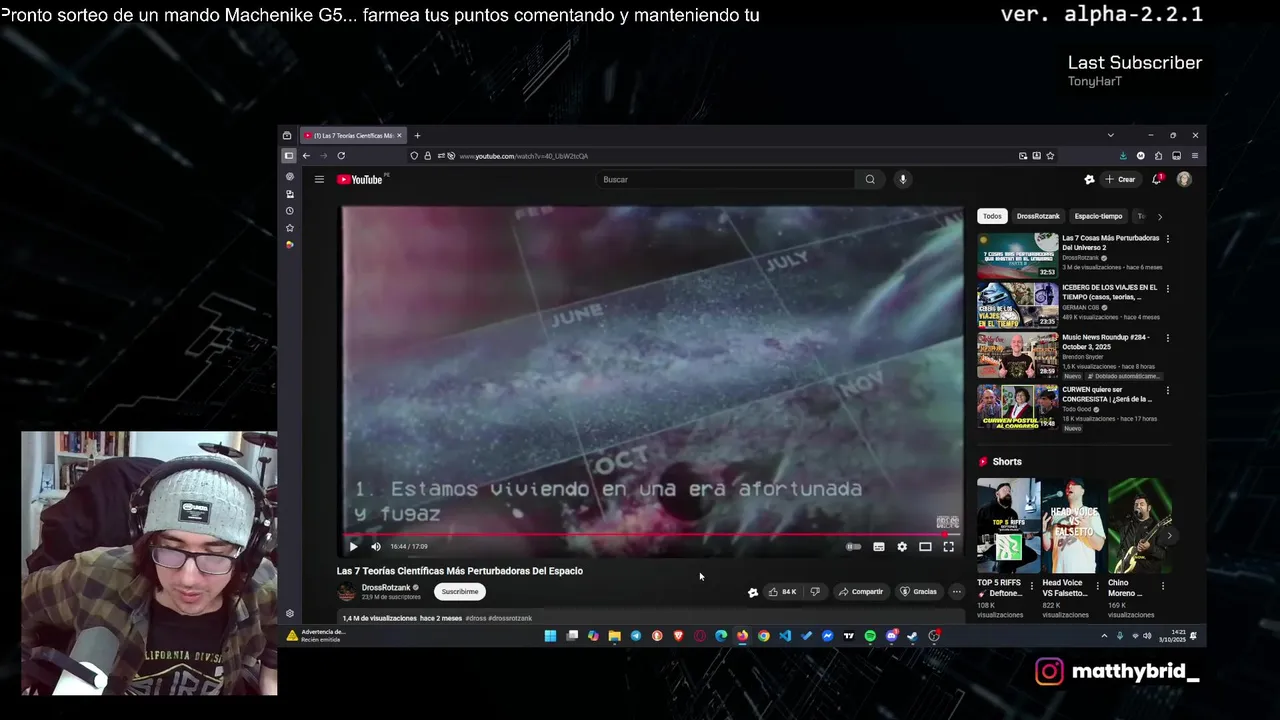Open options for Music News Roundup video
1280x720 pixels.
pos(1167,339)
